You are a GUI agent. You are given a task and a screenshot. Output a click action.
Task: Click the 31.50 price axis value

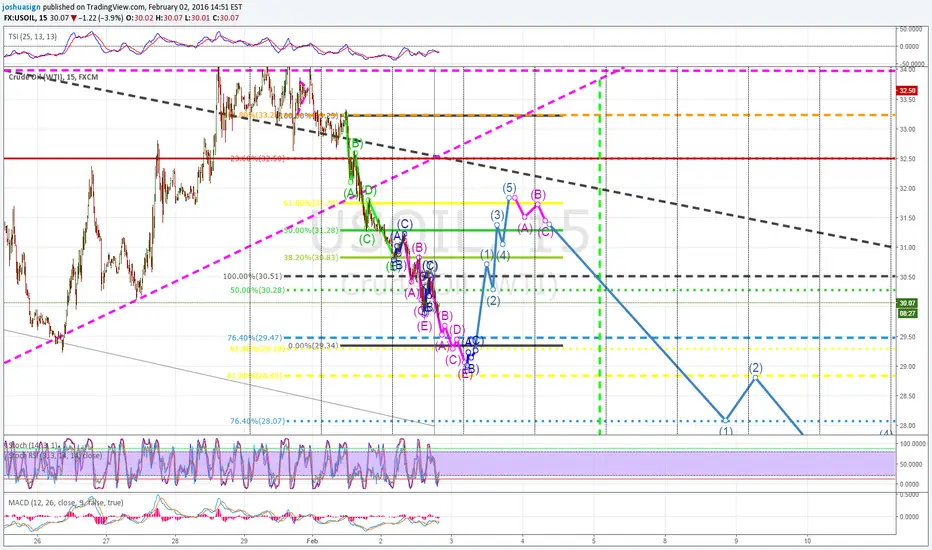tap(907, 218)
